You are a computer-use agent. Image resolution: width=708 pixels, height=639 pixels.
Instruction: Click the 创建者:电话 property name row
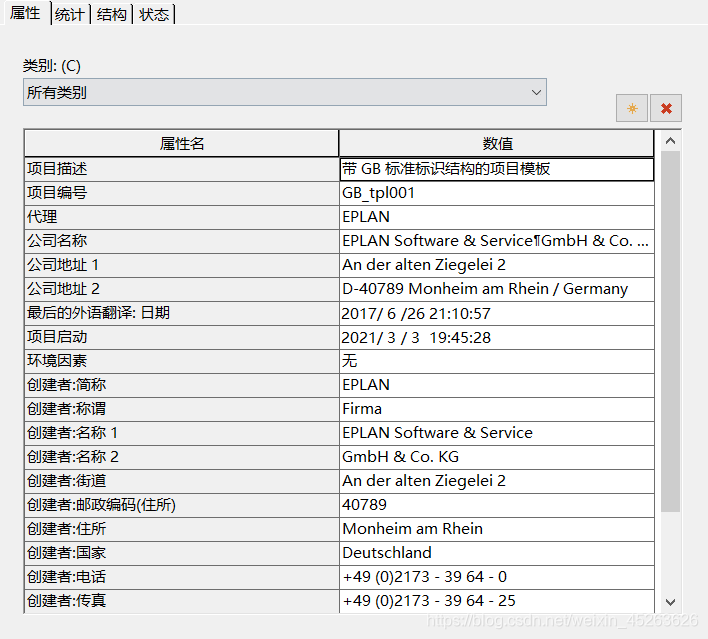181,577
